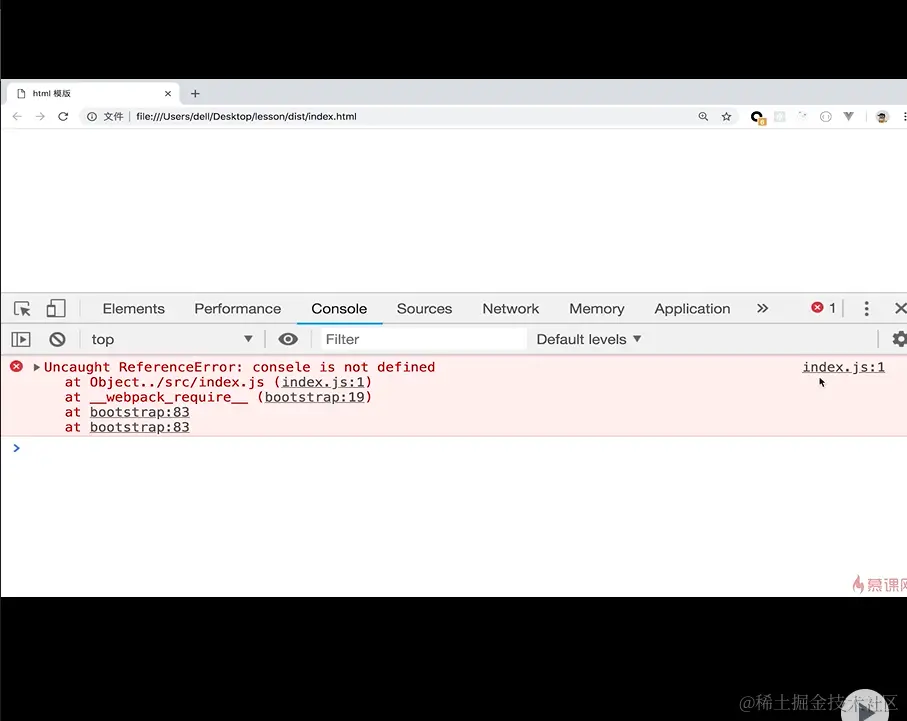Click the site info icon in address bar
This screenshot has width=907, height=721.
click(x=92, y=116)
